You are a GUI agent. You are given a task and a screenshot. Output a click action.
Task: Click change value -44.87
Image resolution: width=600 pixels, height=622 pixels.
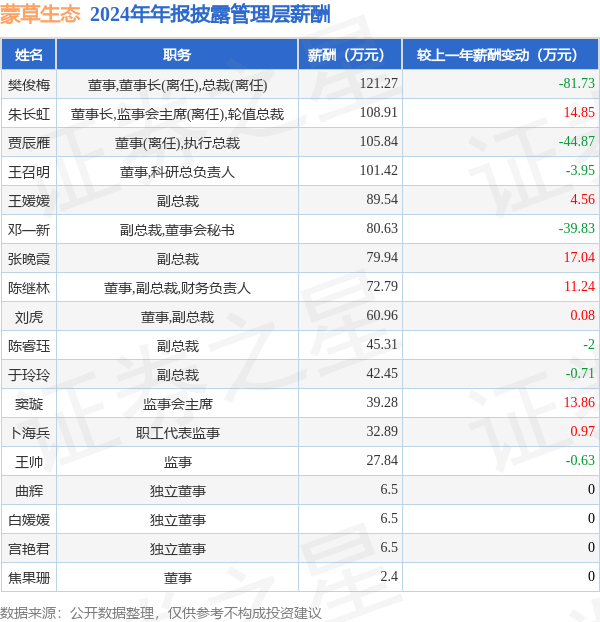coord(577,141)
